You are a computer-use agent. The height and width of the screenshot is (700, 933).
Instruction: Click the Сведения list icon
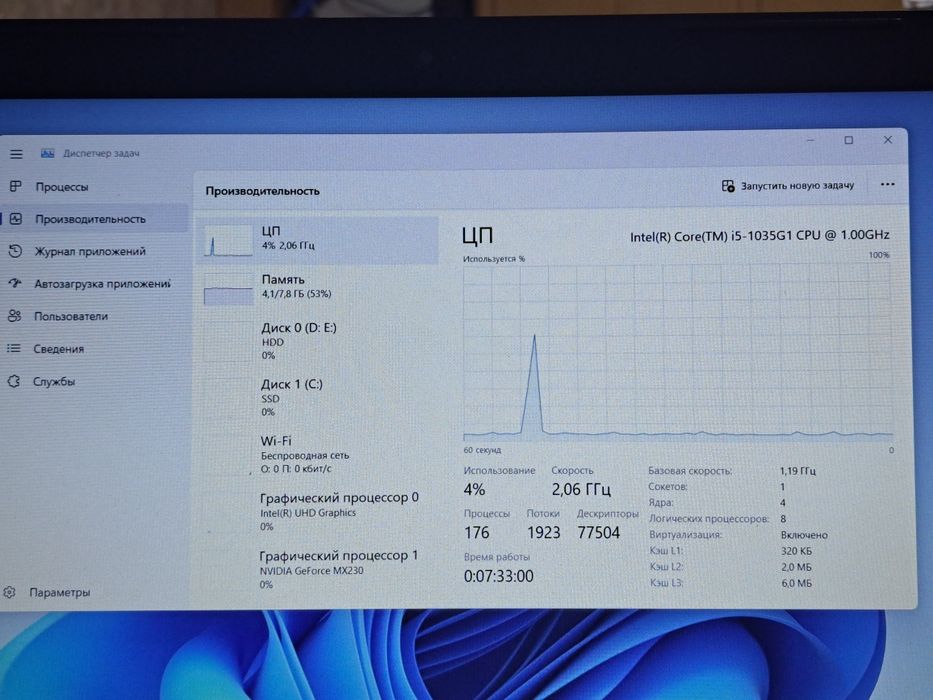click(14, 348)
